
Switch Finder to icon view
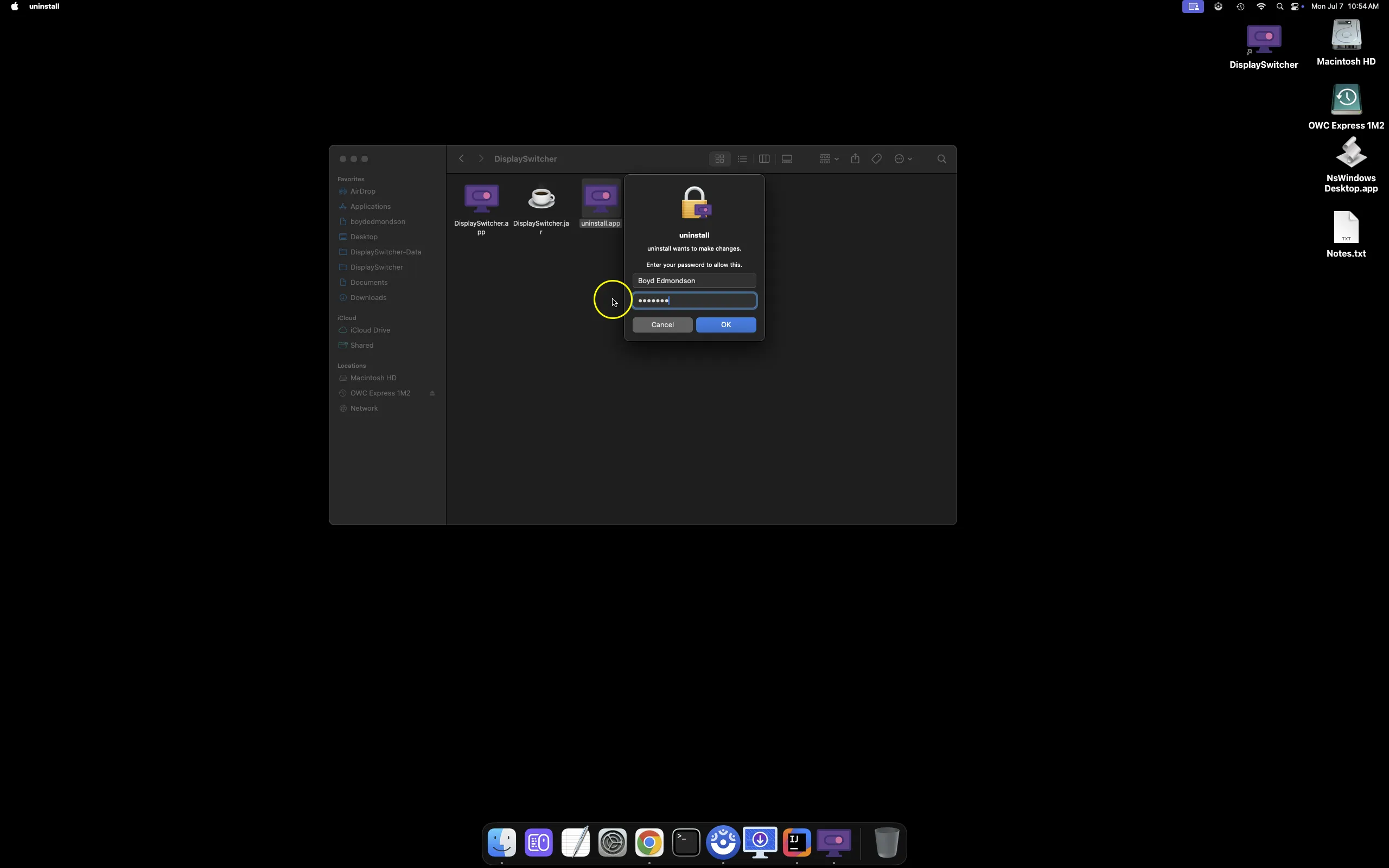(719, 159)
